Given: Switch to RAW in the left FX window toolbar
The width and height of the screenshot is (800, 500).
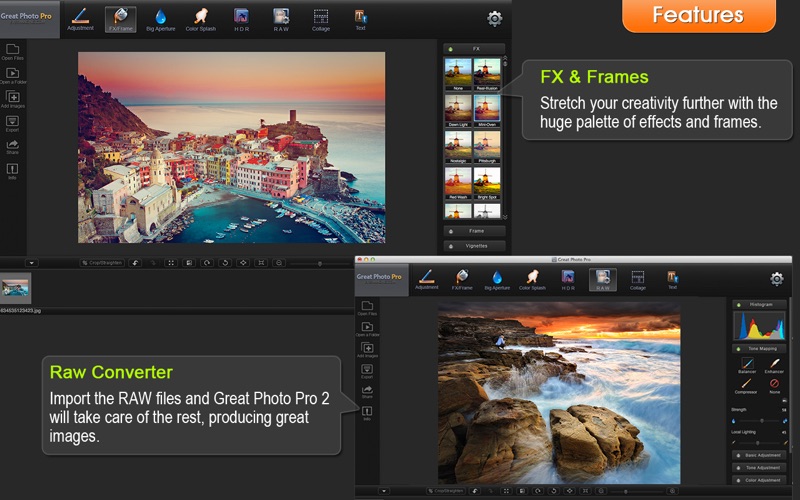Looking at the screenshot, I should (281, 19).
